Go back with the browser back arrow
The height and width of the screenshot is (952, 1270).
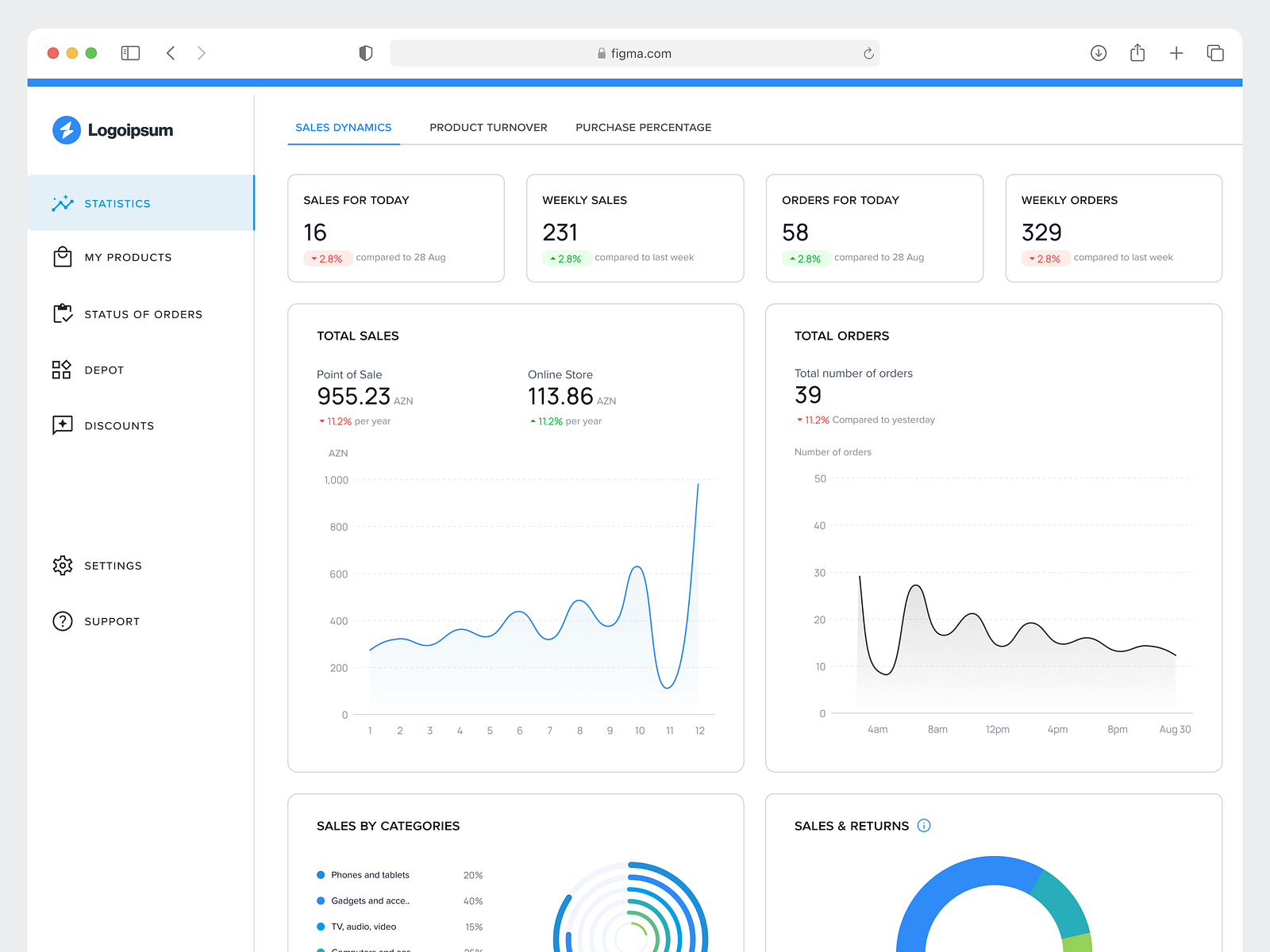(x=171, y=53)
